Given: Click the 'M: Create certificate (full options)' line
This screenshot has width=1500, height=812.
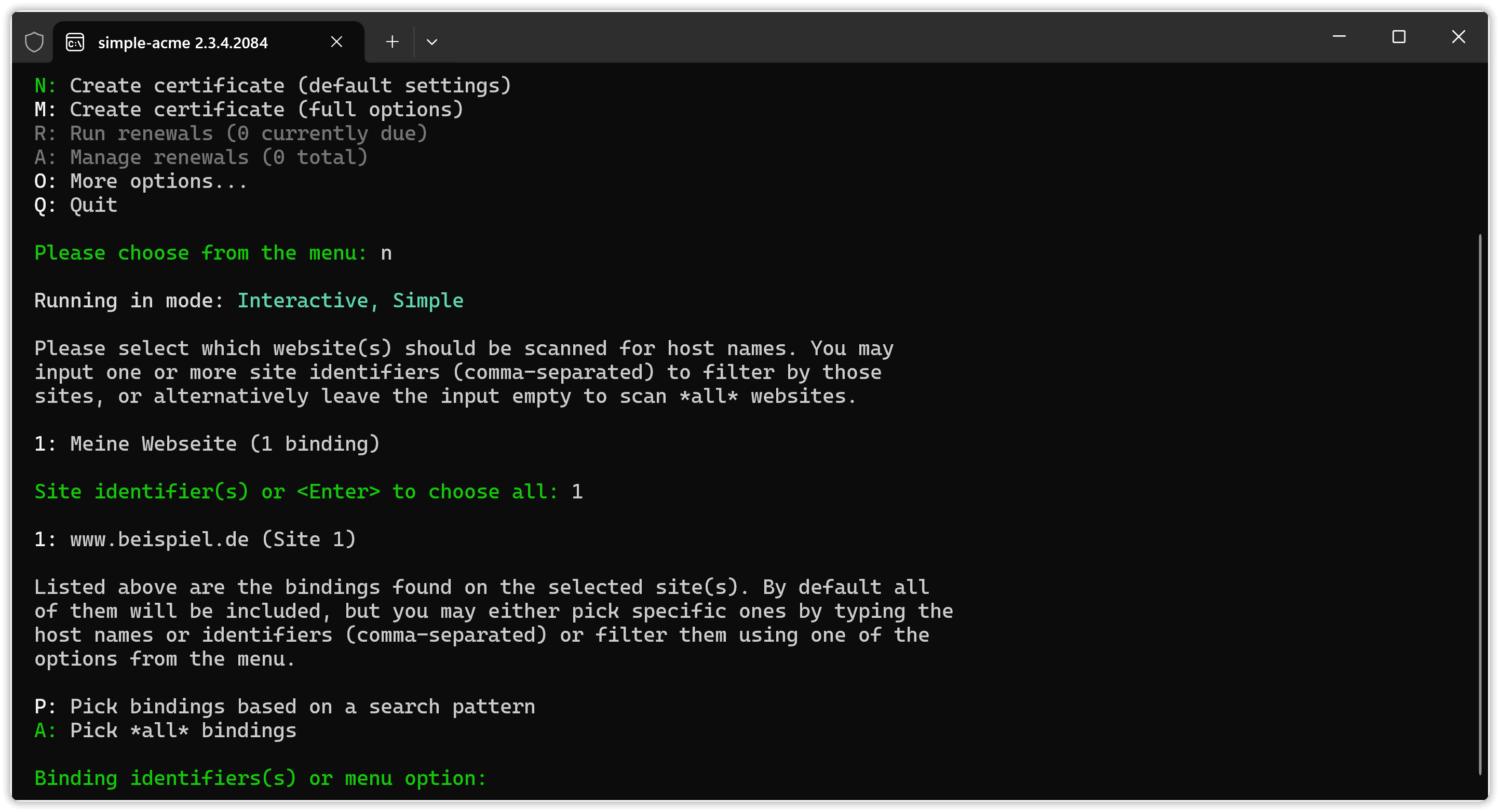Looking at the screenshot, I should click(249, 110).
